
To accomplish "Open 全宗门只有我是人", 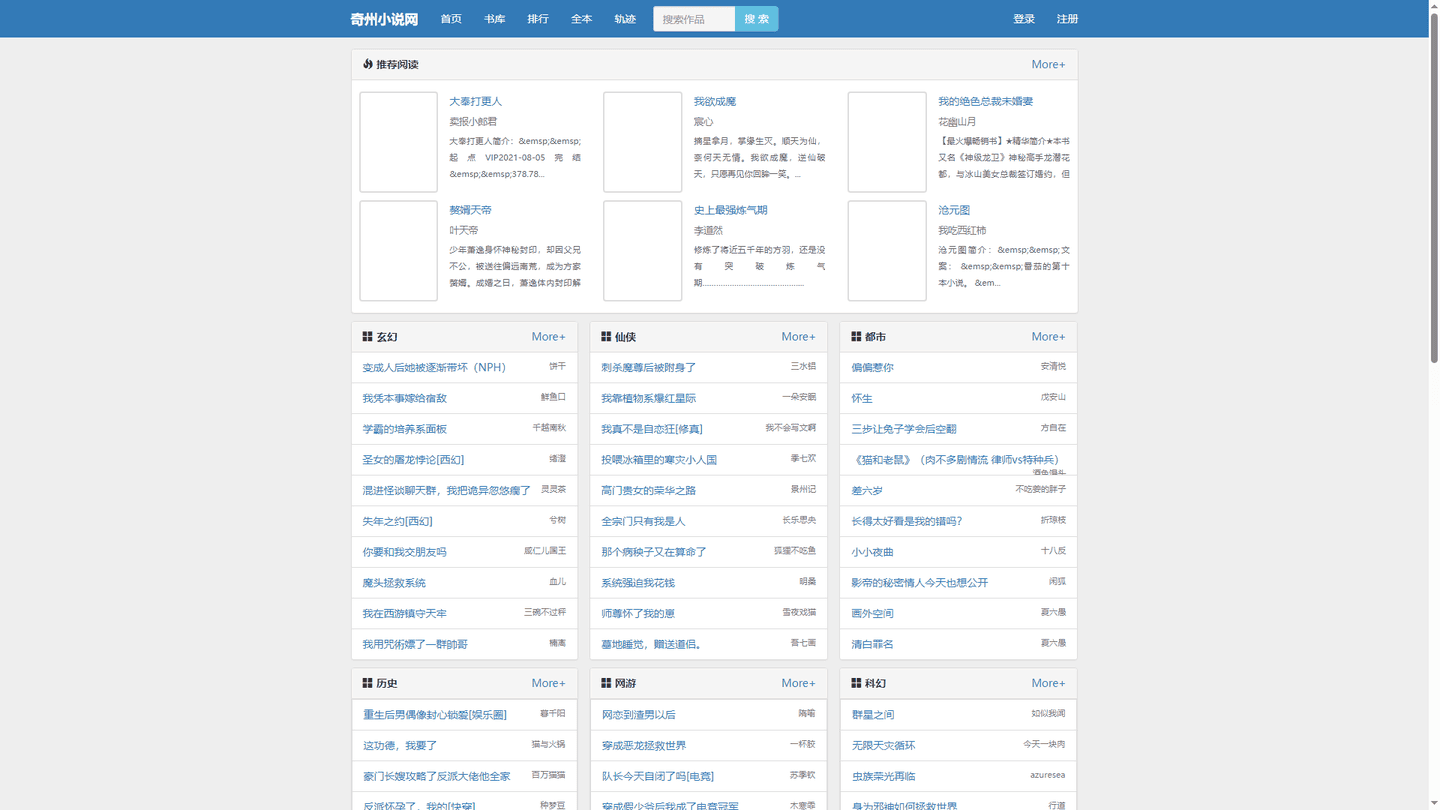I will tap(643, 521).
